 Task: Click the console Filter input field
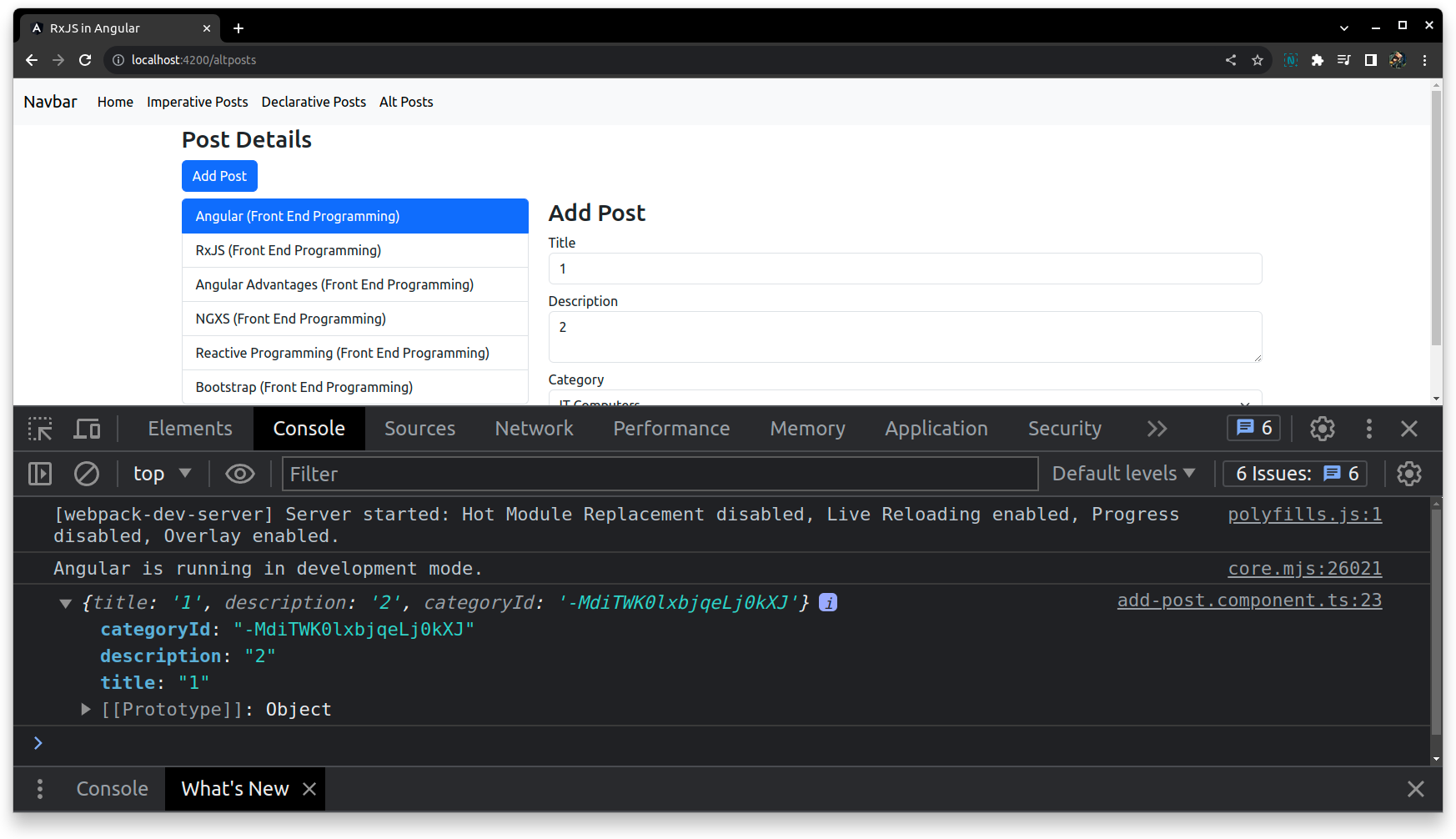659,473
